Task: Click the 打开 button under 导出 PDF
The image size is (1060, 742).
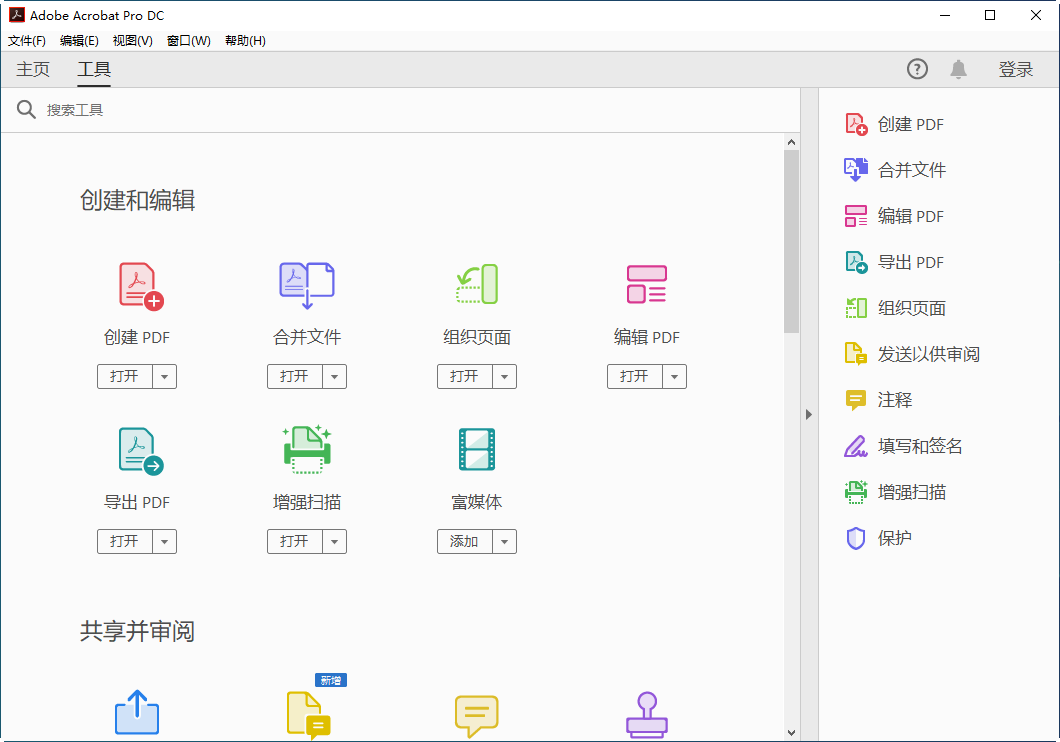Action: [124, 541]
